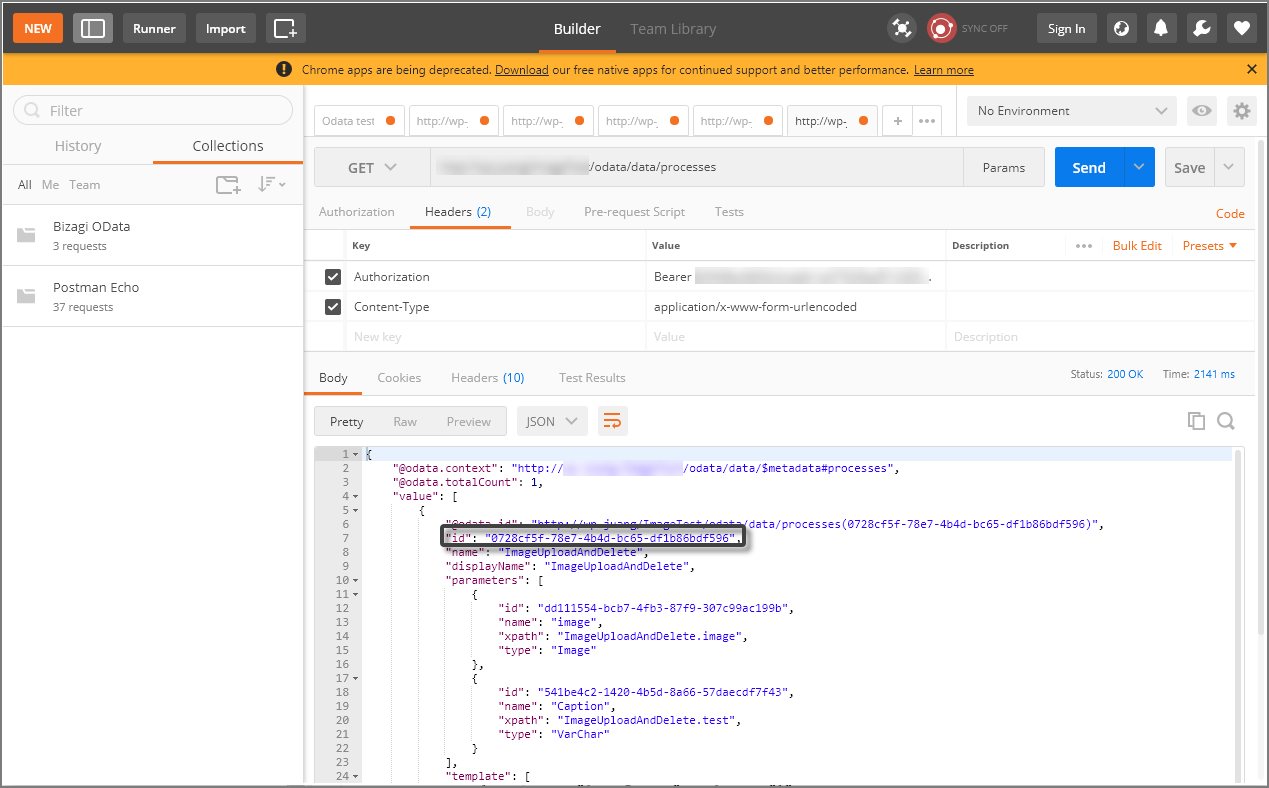Open the response Cookies tab
1269x788 pixels.
pos(399,378)
